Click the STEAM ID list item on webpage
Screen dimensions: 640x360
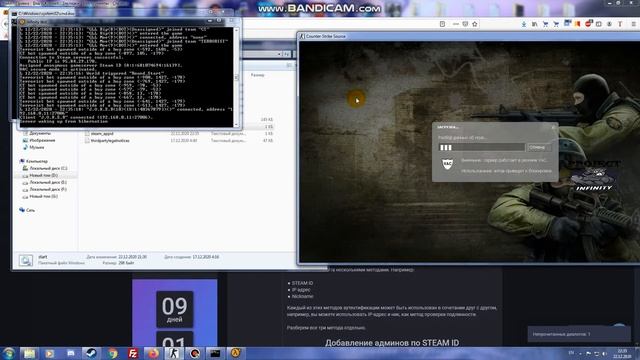(302, 283)
